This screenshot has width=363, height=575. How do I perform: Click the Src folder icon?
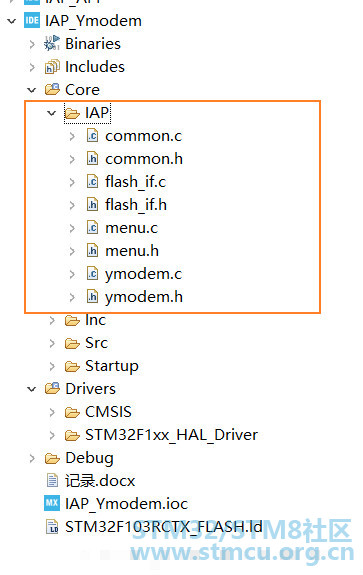pos(72,344)
